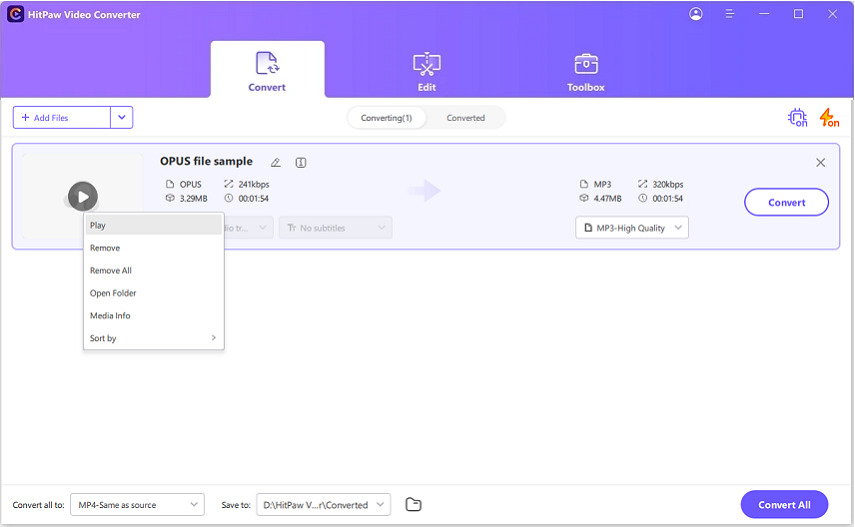Click the 320kbps output bitrate value
This screenshot has height=527, width=855.
[x=668, y=184]
